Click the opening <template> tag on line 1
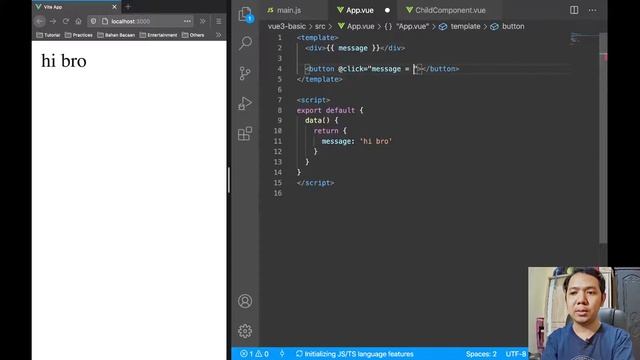640x360 pixels. (x=318, y=38)
